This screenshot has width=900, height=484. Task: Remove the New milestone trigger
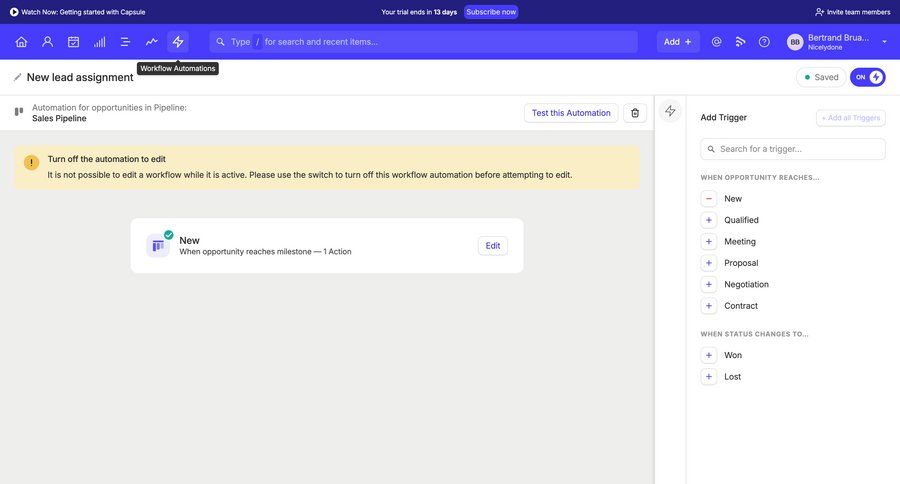pos(709,199)
